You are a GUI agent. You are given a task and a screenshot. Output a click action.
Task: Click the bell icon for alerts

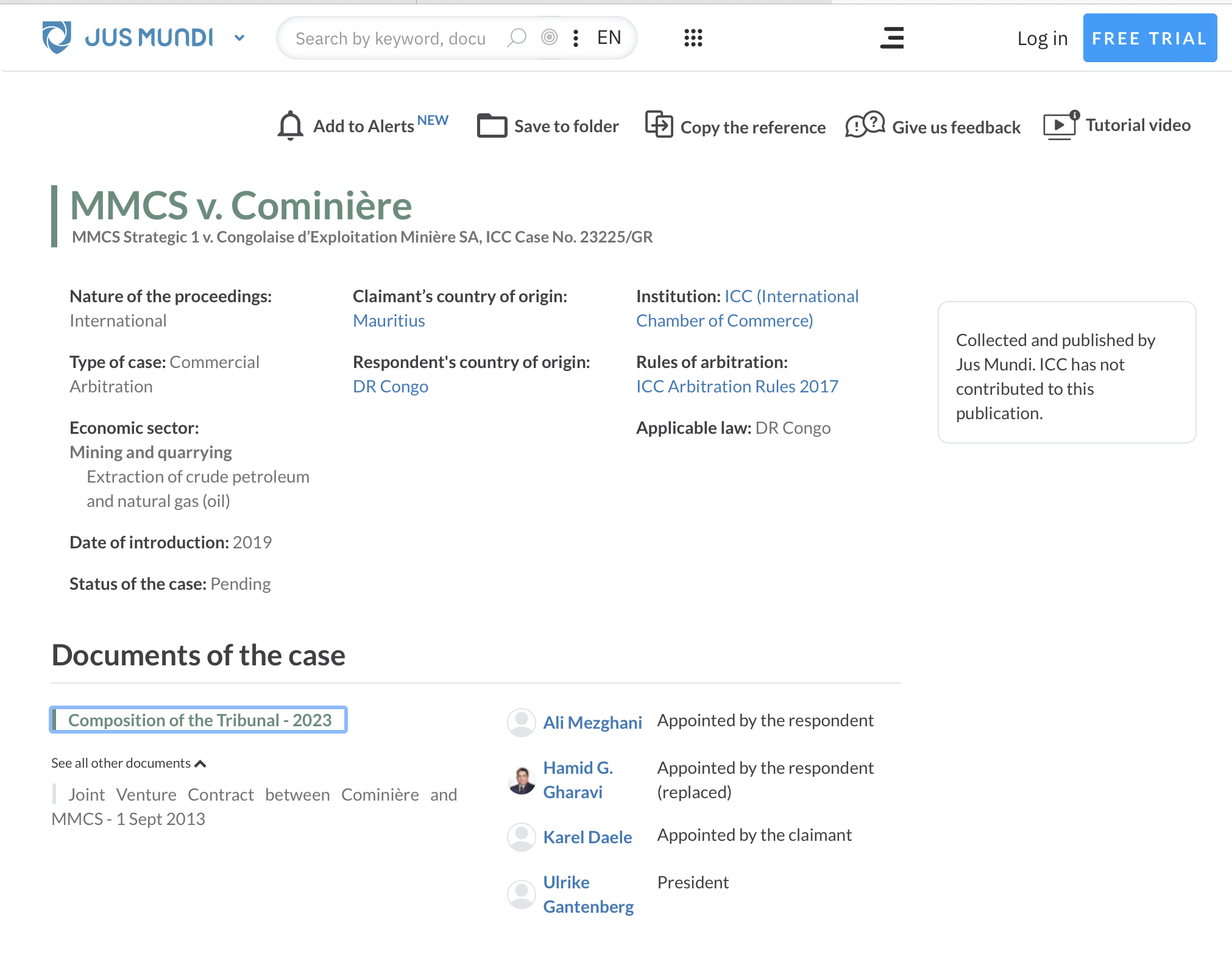[x=290, y=126]
